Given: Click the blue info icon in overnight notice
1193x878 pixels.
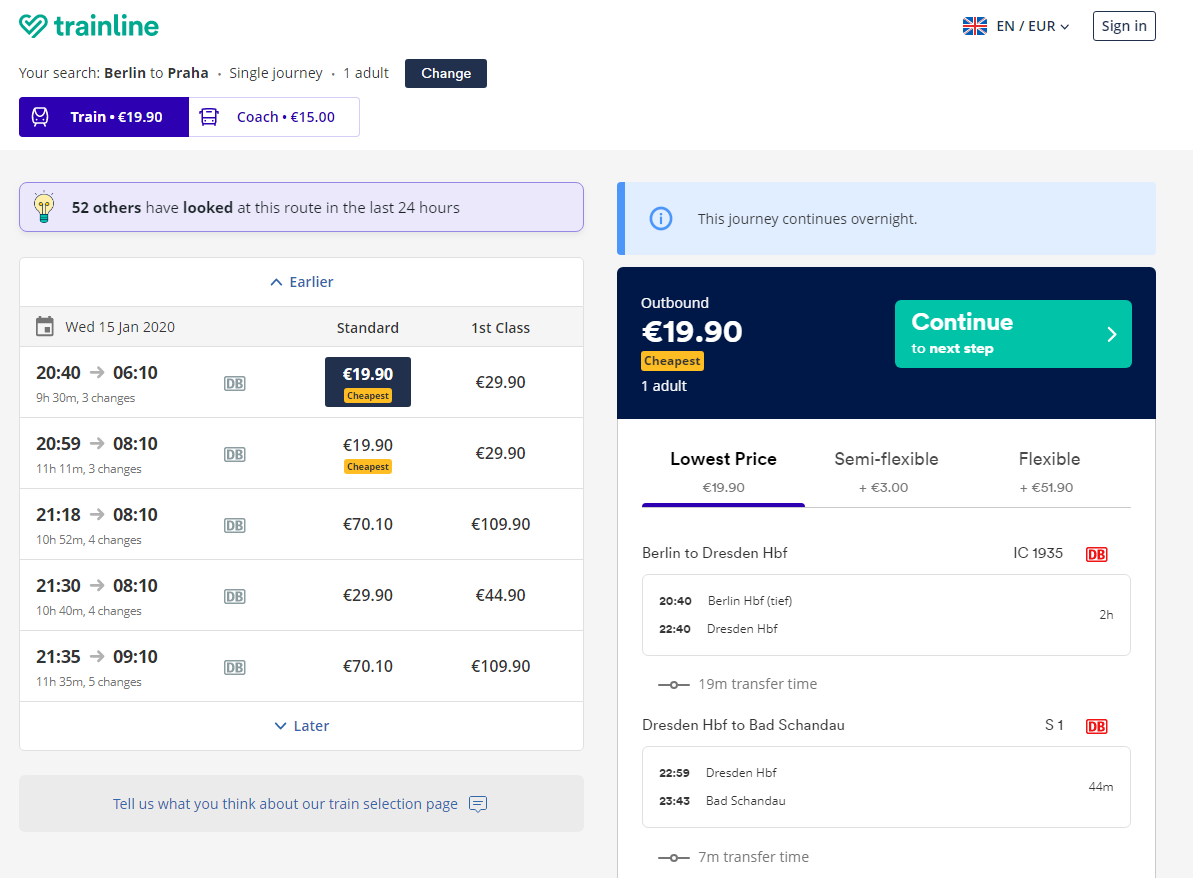Looking at the screenshot, I should click(660, 219).
